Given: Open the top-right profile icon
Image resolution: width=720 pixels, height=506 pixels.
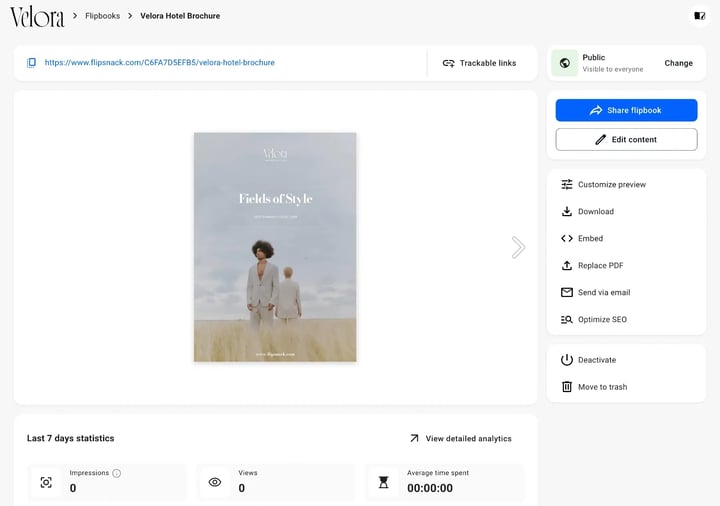Looking at the screenshot, I should (699, 16).
